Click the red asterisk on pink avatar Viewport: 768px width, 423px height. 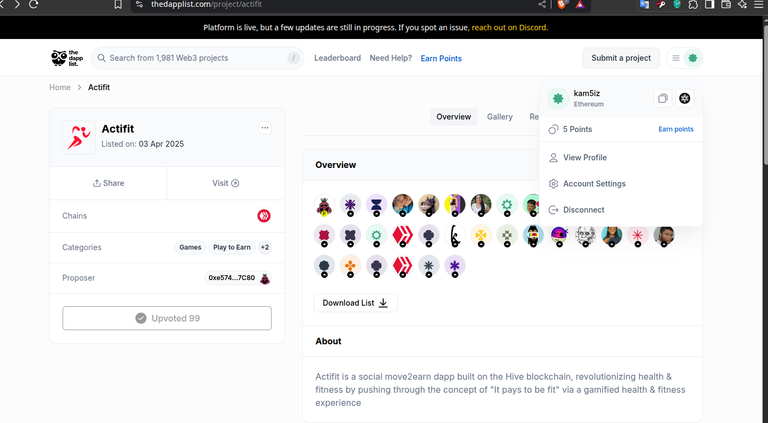(x=637, y=235)
